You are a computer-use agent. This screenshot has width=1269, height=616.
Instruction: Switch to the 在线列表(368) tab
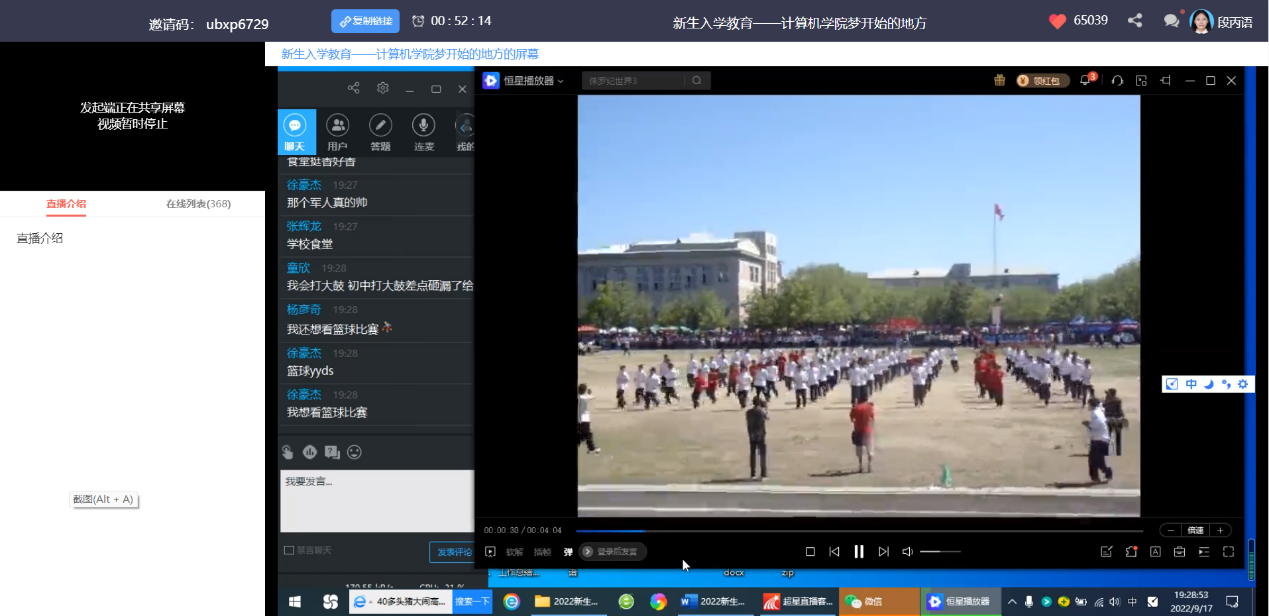(198, 204)
